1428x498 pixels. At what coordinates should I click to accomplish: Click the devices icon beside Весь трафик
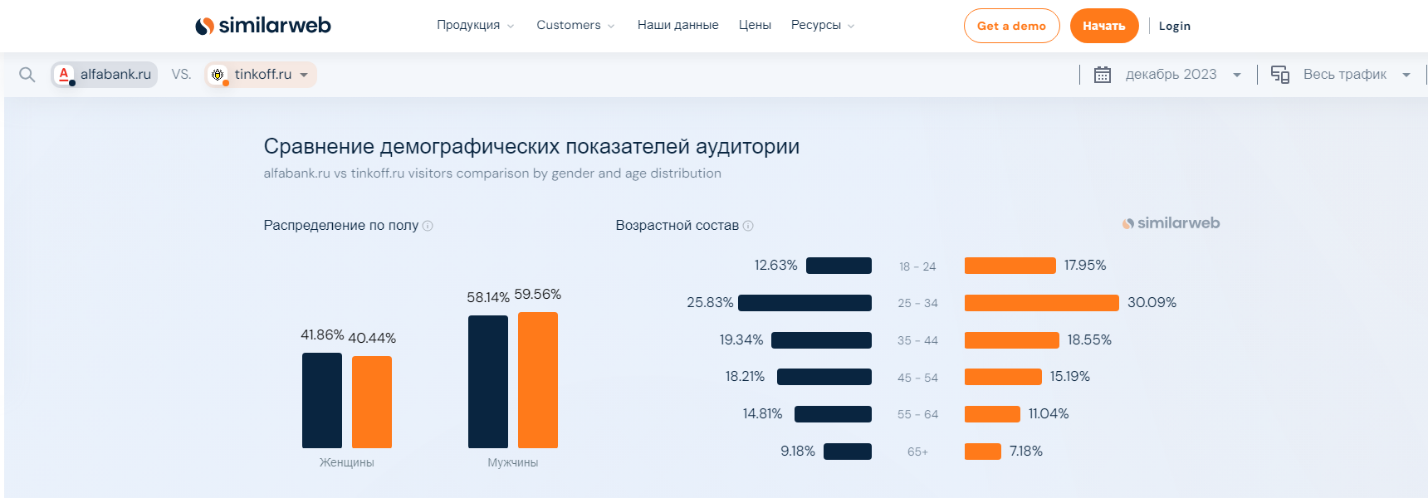tap(1280, 75)
